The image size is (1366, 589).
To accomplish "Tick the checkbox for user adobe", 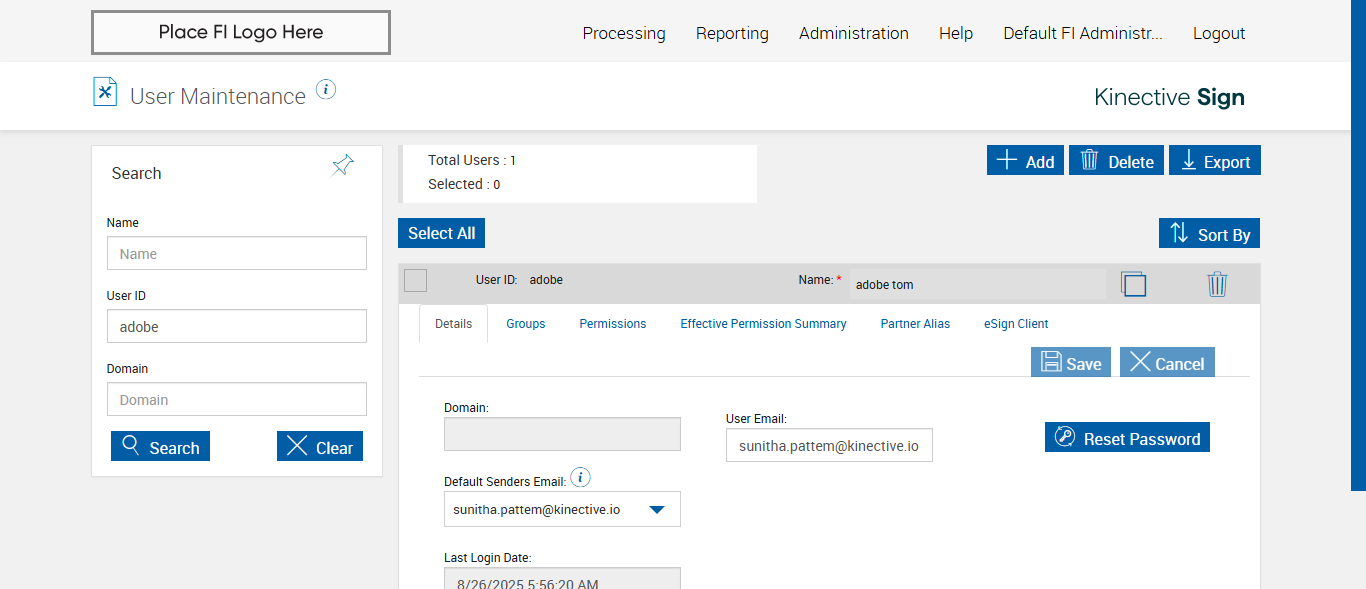I will click(x=415, y=281).
